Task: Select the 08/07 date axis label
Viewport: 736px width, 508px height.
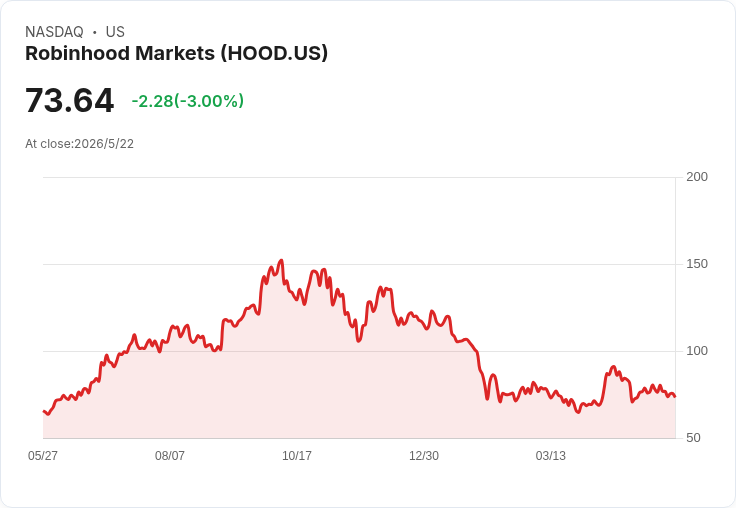Action: (170, 455)
